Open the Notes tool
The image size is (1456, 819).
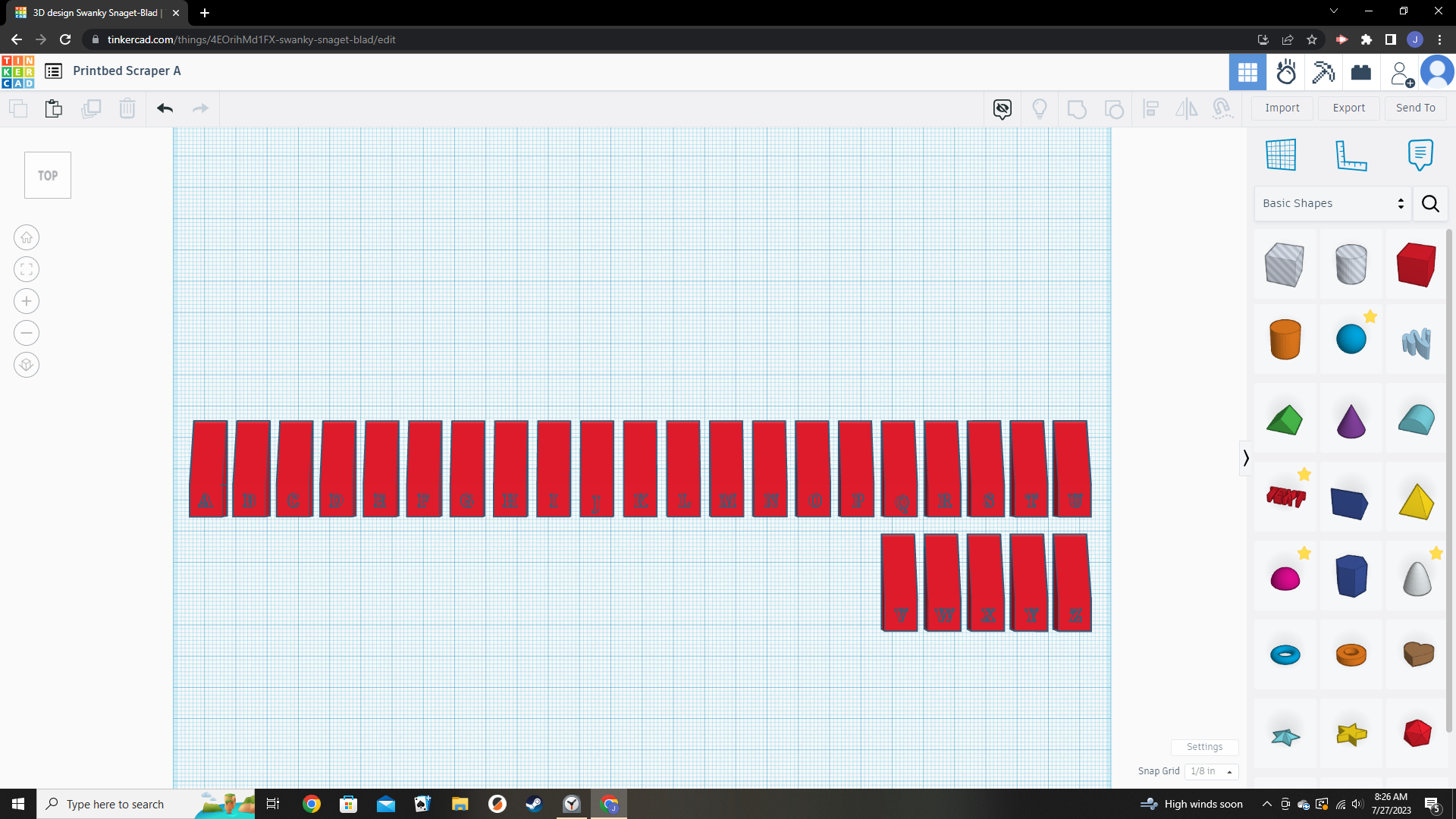[x=1420, y=155]
